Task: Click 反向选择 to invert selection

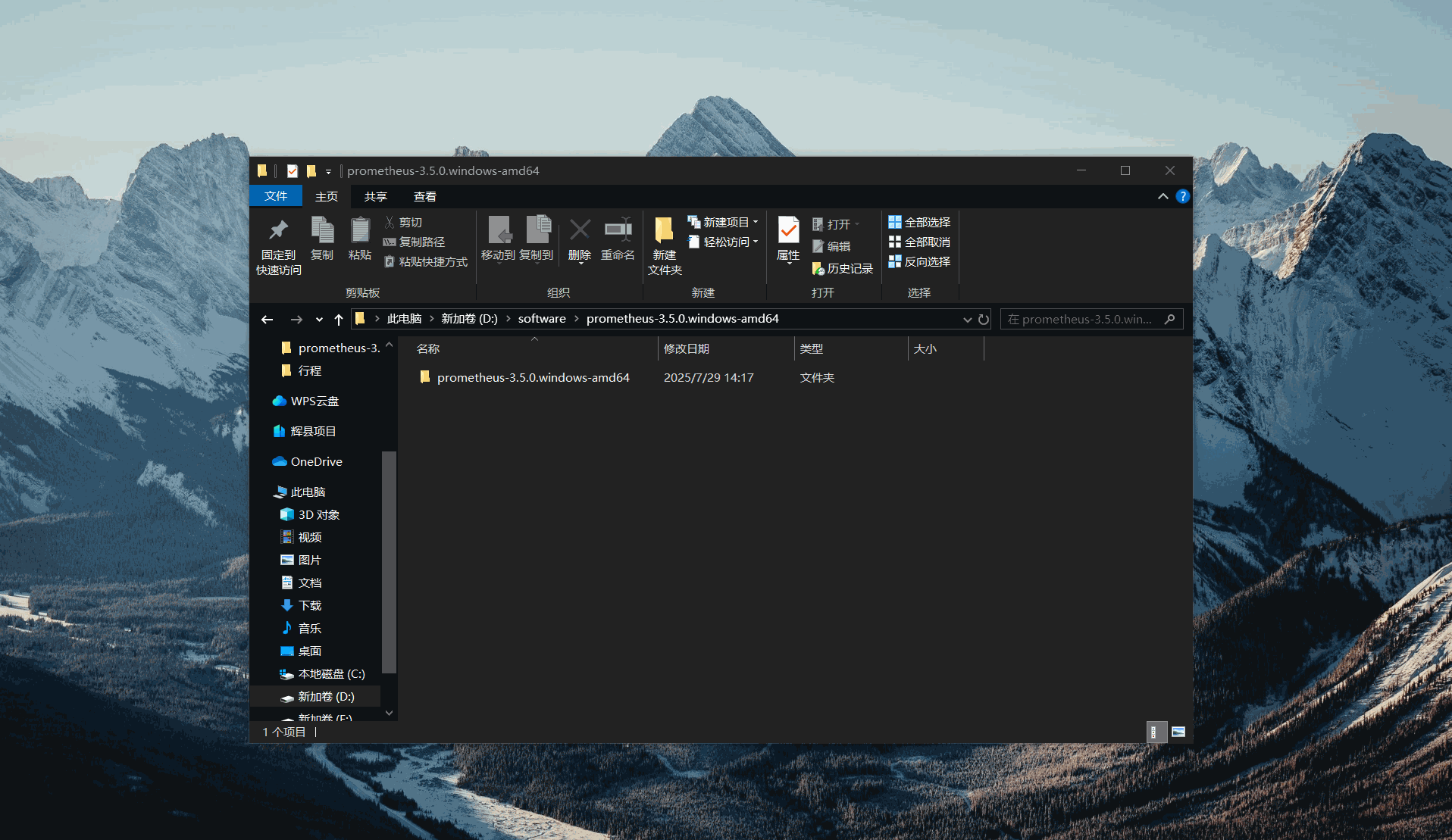Action: point(919,261)
